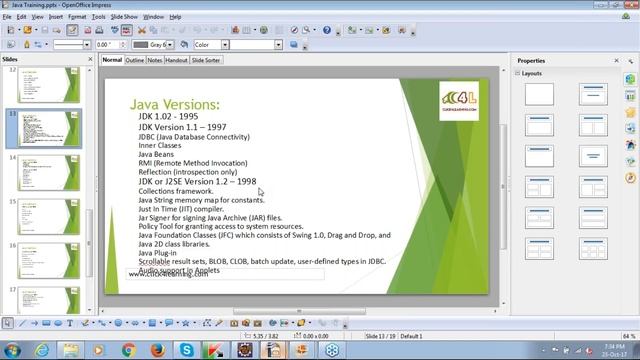Toggle the Shadow icon

pyautogui.click(x=293, y=44)
